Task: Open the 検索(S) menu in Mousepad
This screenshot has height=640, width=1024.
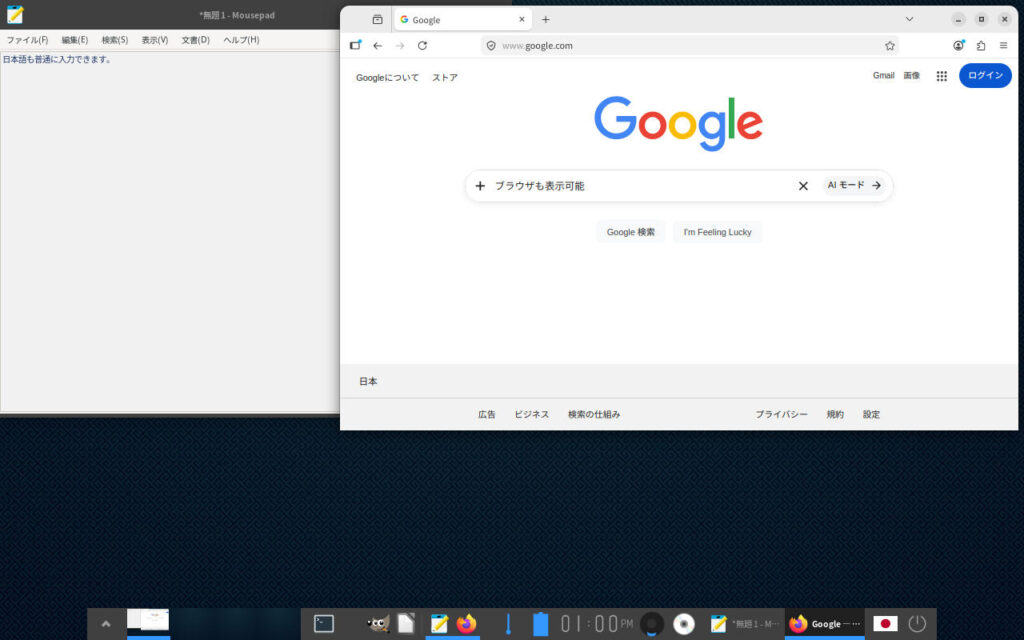Action: pos(114,40)
